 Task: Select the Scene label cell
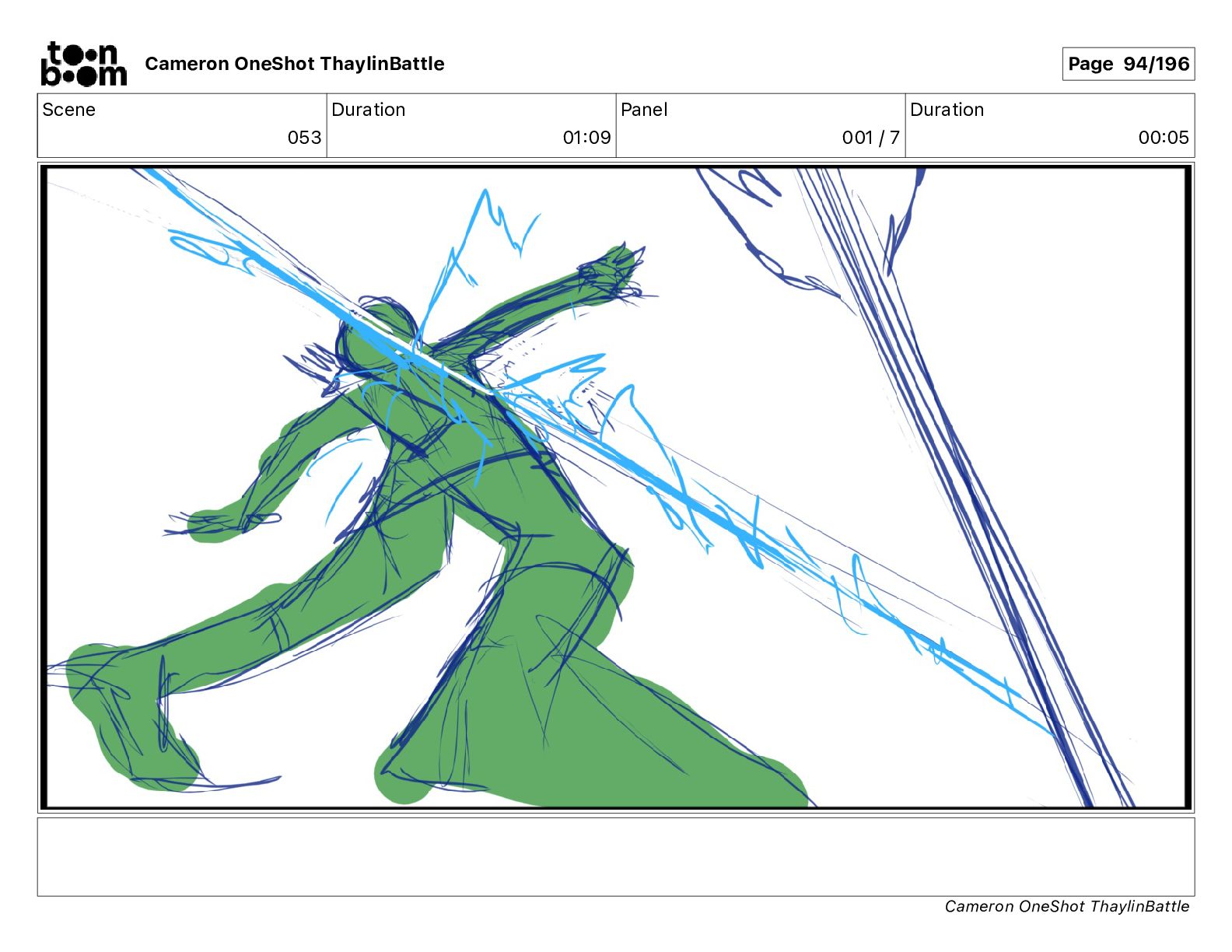[x=182, y=125]
